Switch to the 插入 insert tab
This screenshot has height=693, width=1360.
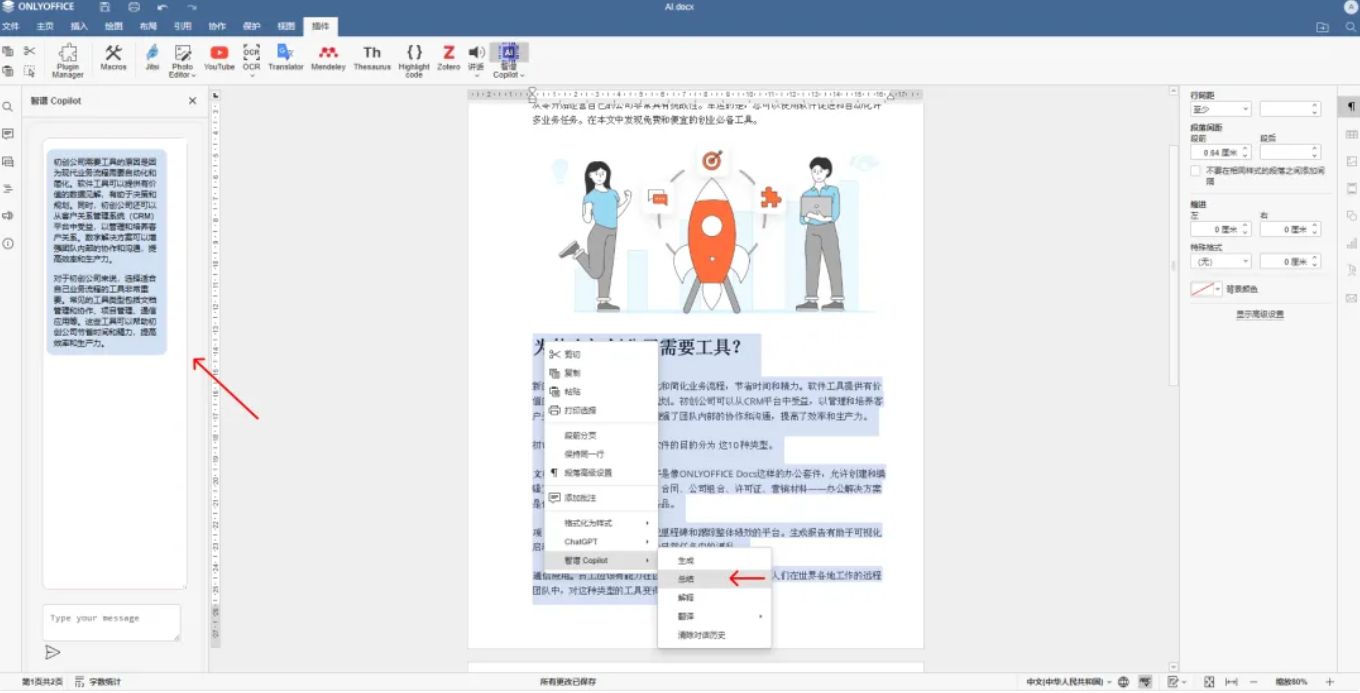click(x=79, y=27)
